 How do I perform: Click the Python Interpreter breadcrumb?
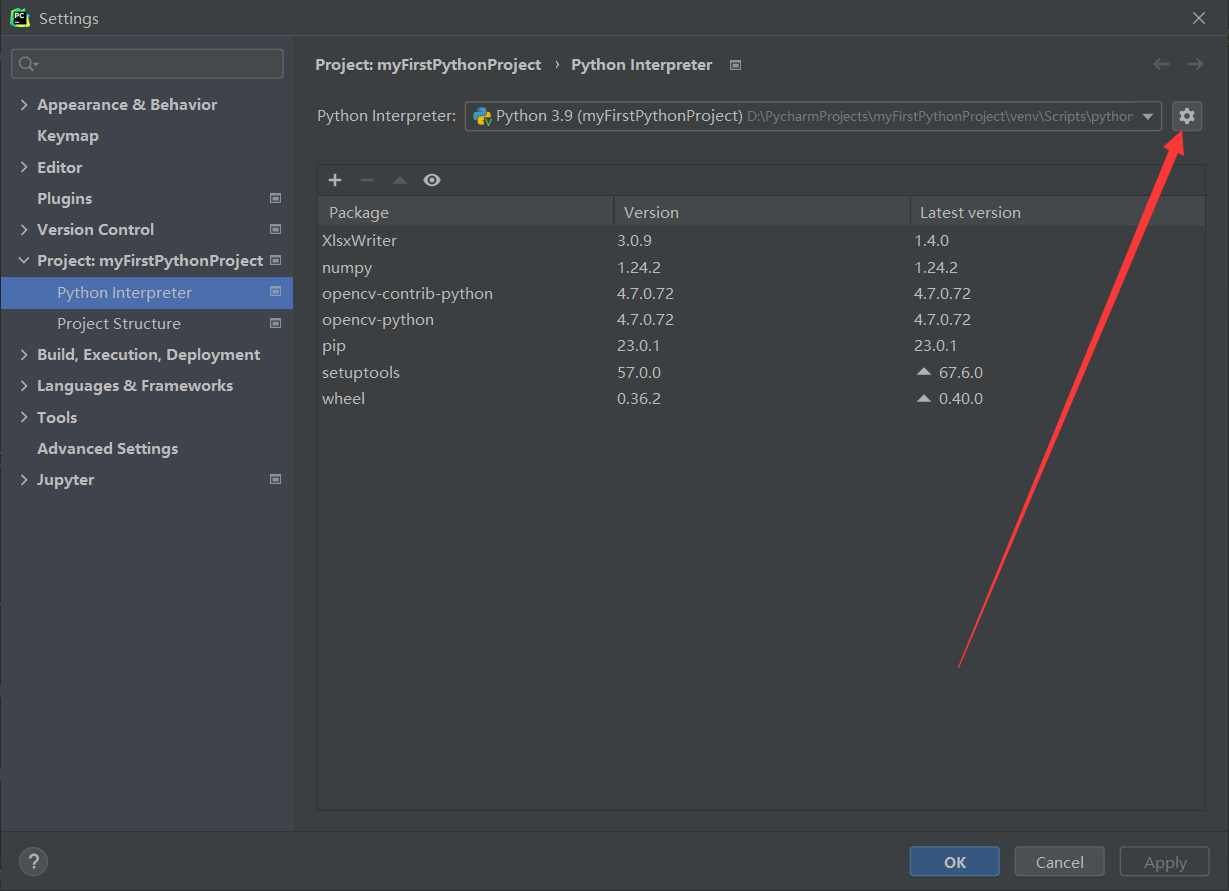tap(641, 64)
